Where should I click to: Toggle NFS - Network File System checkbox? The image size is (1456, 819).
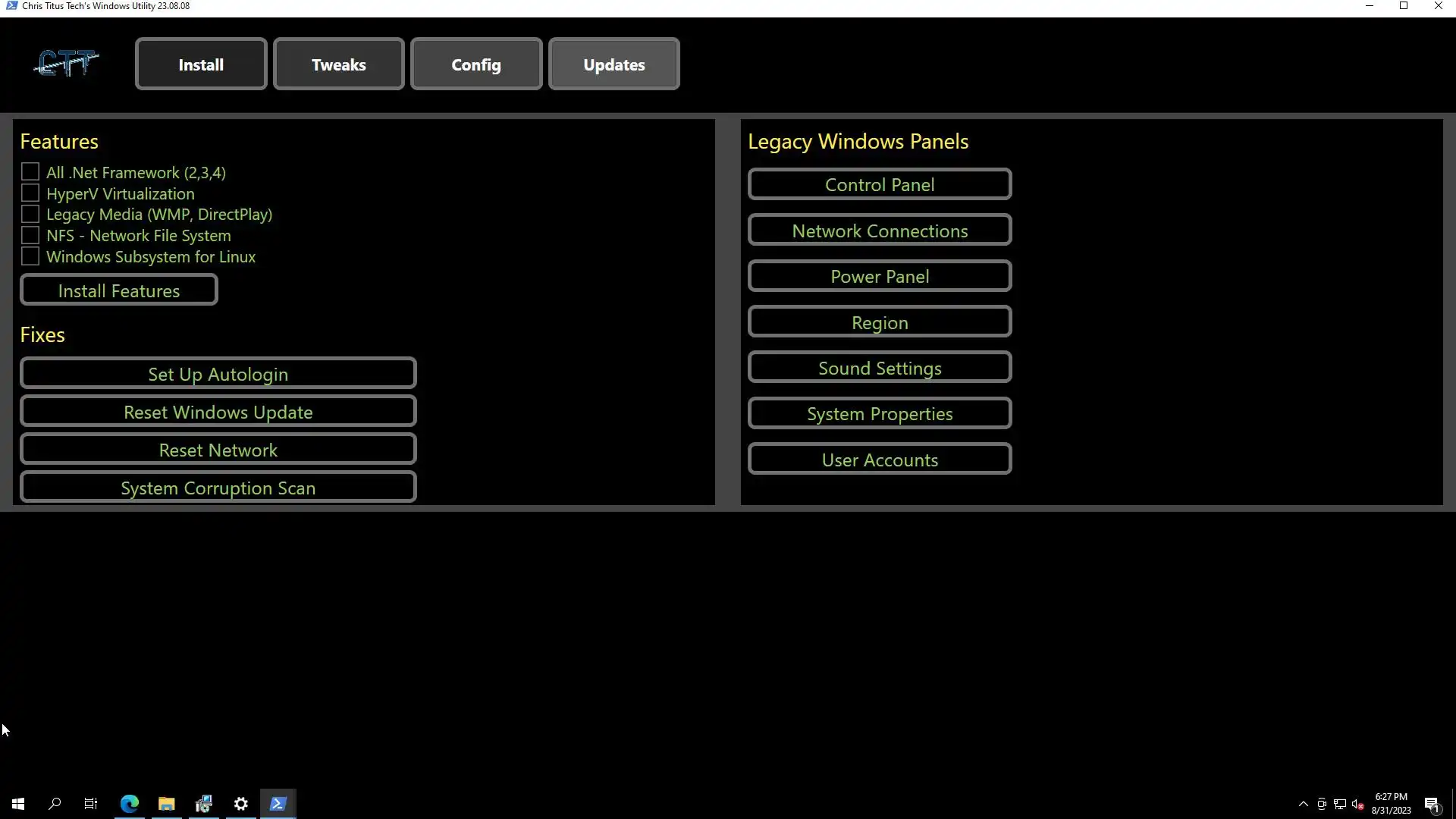30,235
